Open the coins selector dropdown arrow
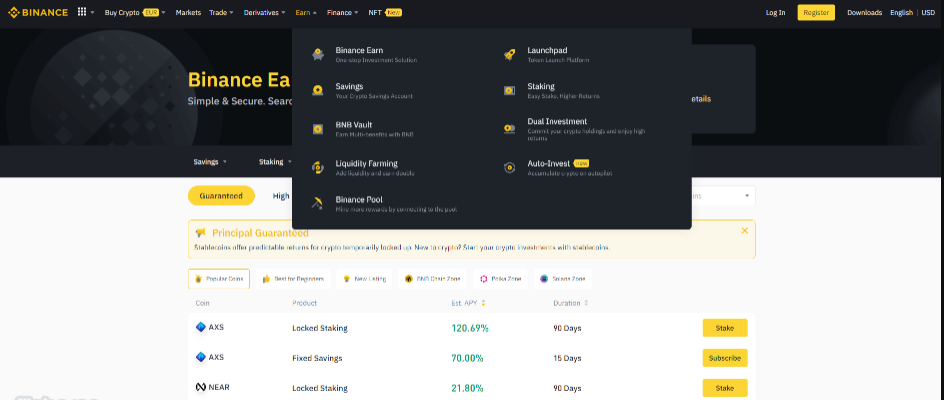This screenshot has width=944, height=400. tap(747, 196)
